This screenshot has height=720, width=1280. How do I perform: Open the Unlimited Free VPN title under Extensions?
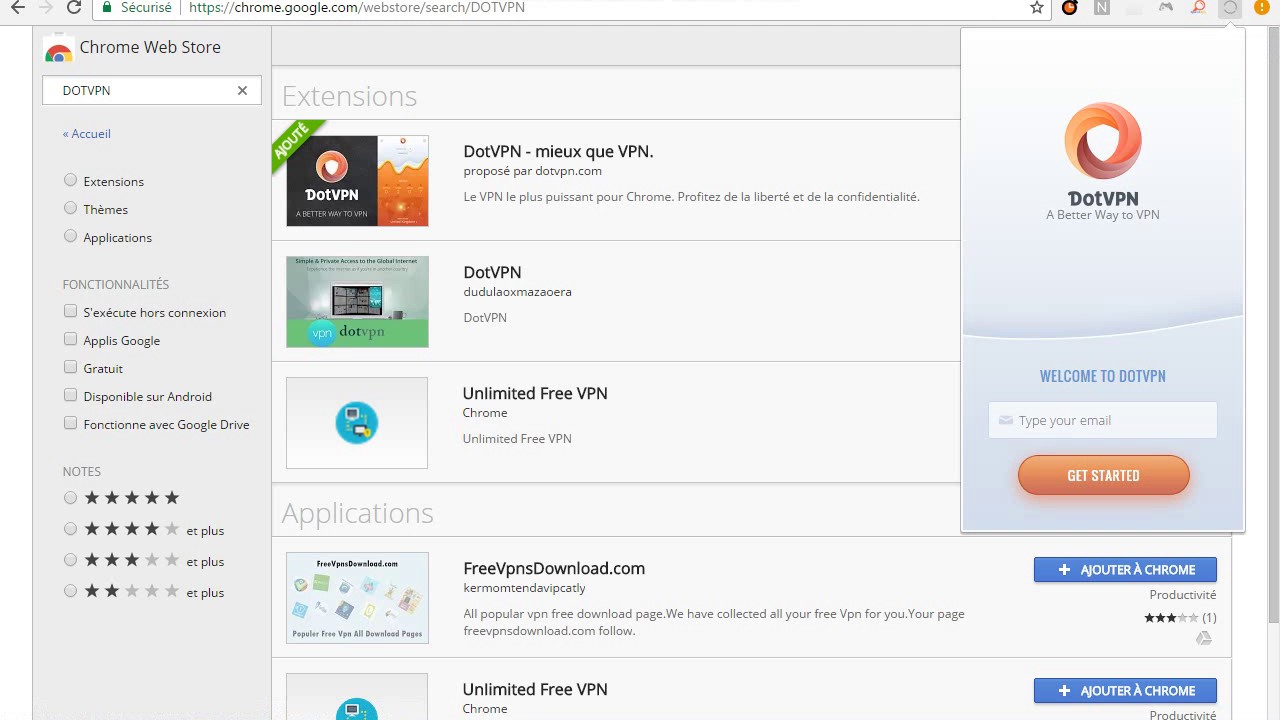point(535,393)
